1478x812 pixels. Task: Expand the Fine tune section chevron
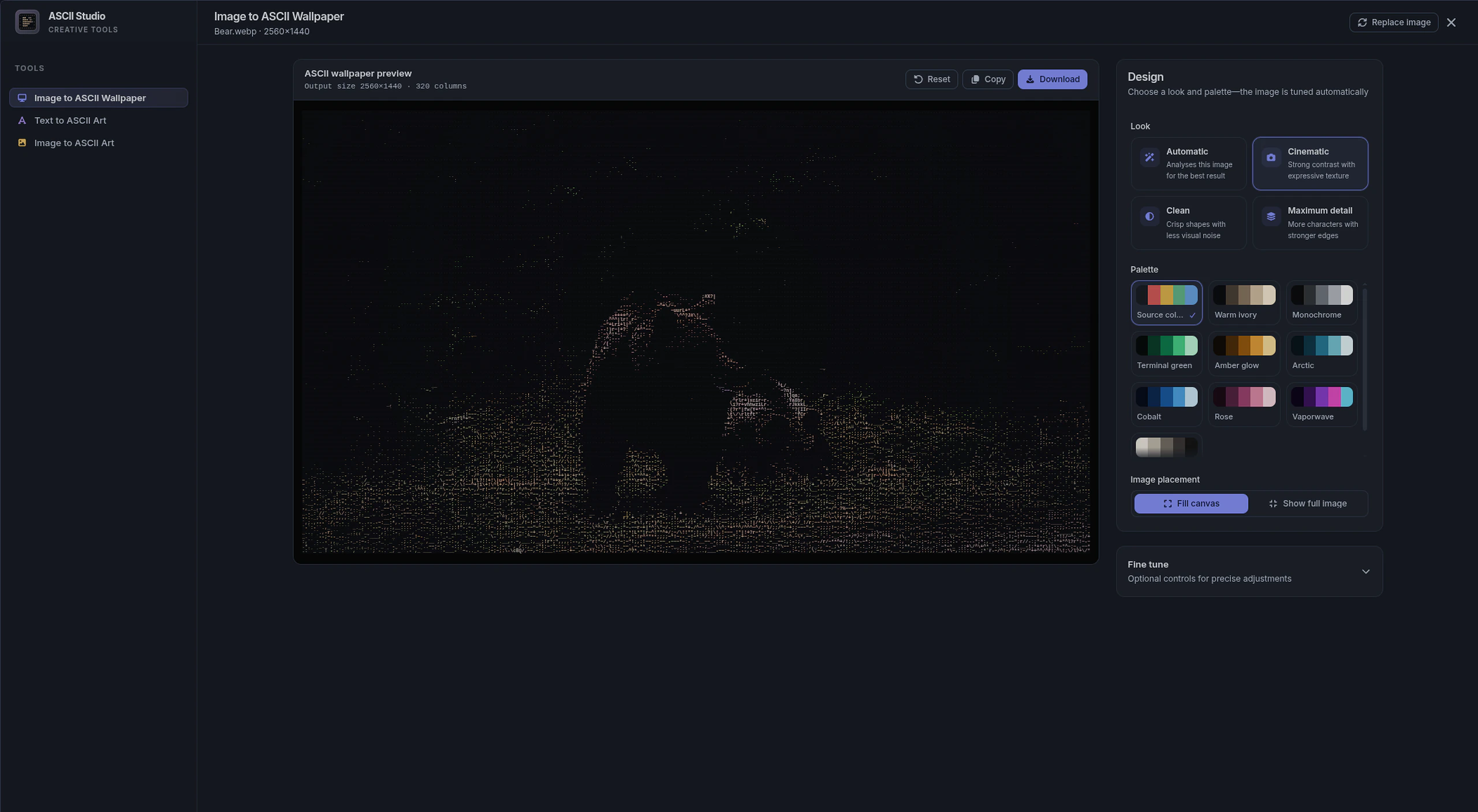(x=1365, y=571)
